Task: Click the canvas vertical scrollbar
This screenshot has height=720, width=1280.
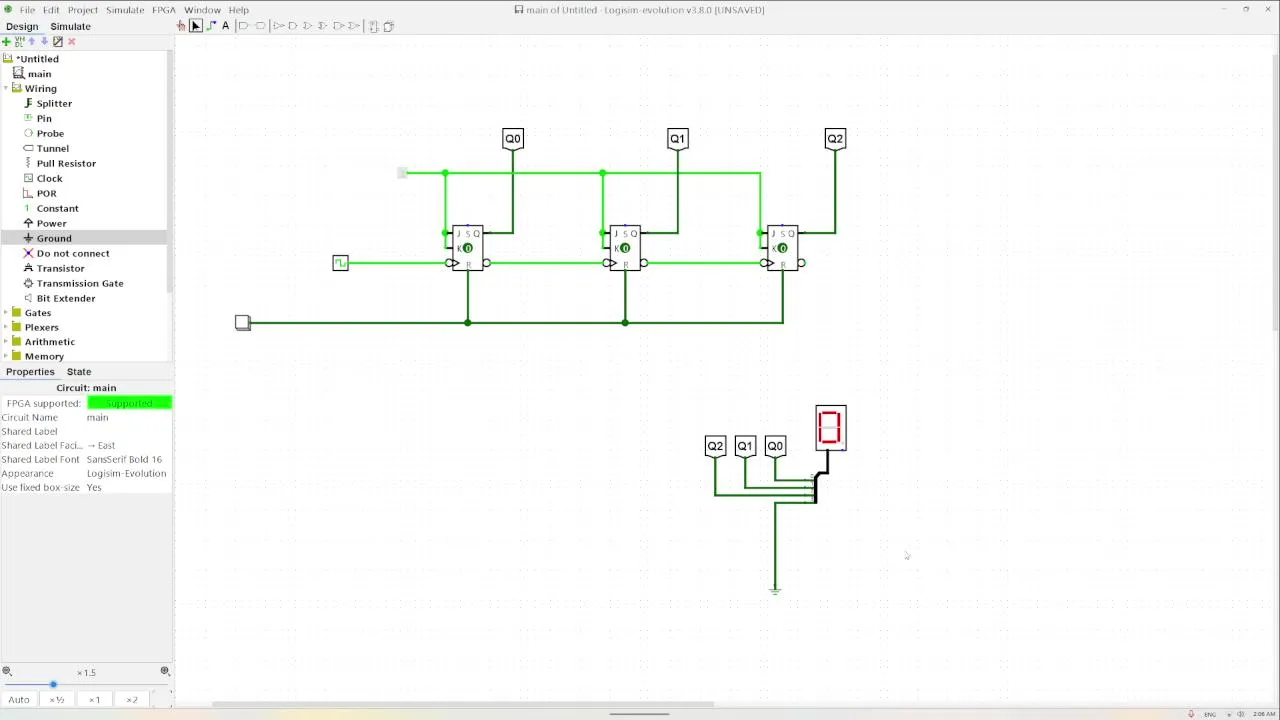Action: [x=1276, y=190]
